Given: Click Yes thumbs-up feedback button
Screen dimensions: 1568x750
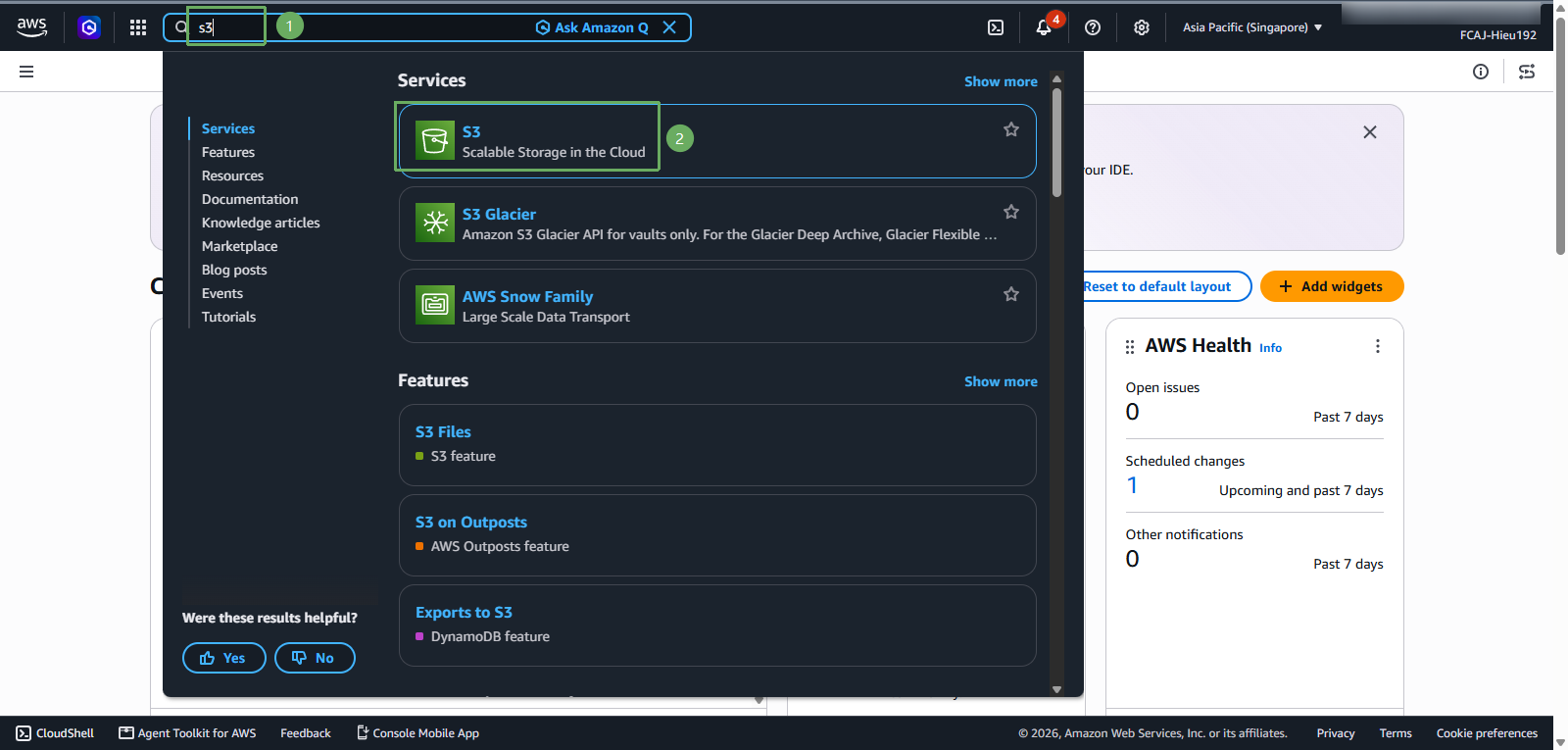Looking at the screenshot, I should 224,658.
